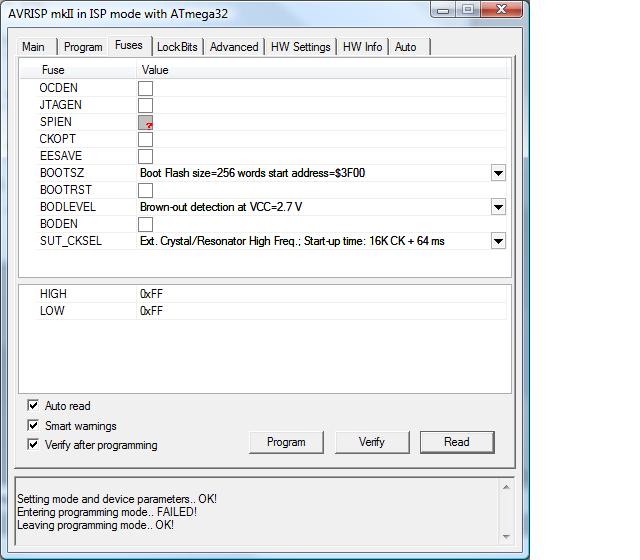Close the AVRISP mkII window
This screenshot has width=640, height=560.
coord(502,10)
